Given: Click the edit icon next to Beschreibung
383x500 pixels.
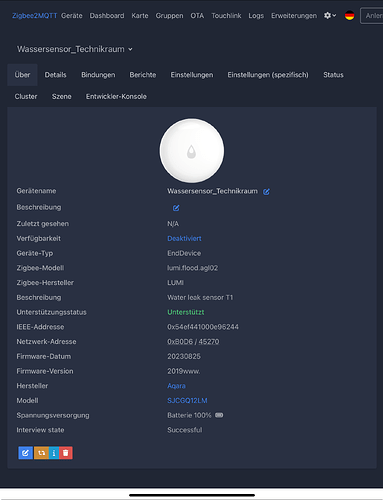Looking at the screenshot, I should 176,208.
